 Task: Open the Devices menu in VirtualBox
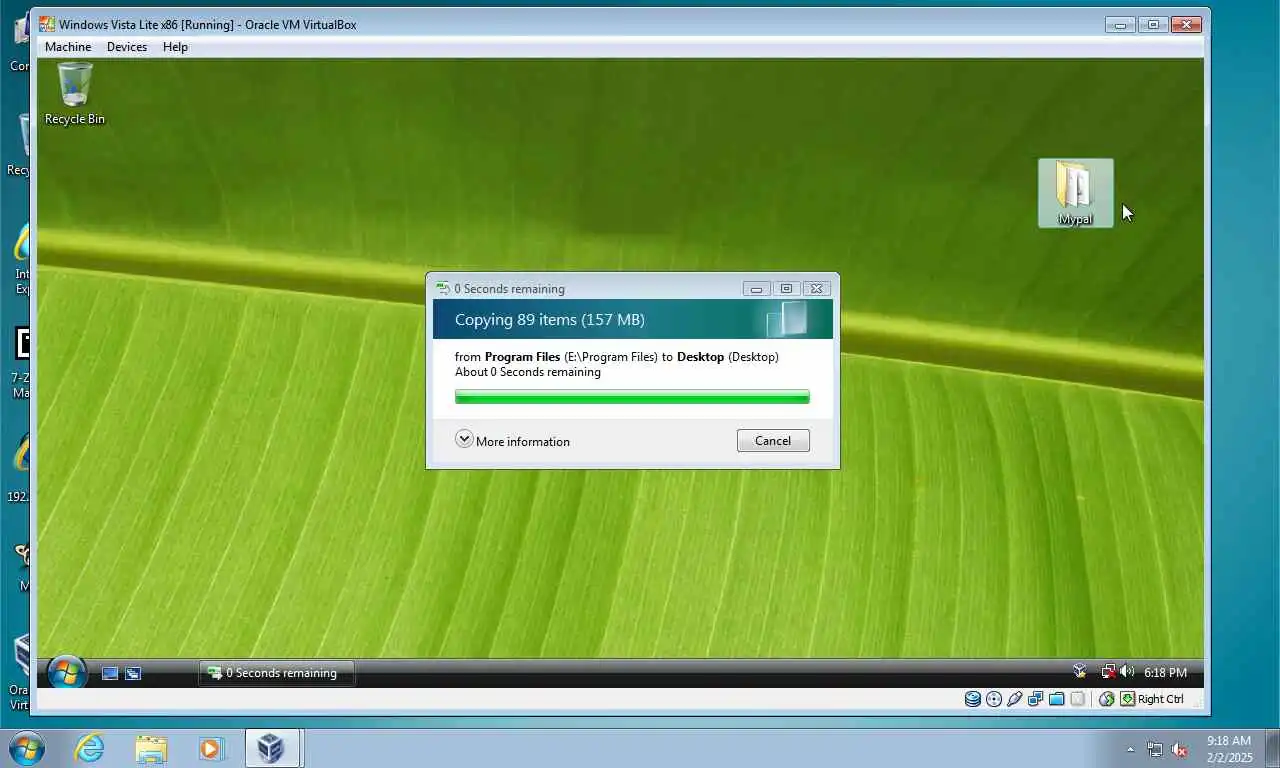[x=127, y=47]
